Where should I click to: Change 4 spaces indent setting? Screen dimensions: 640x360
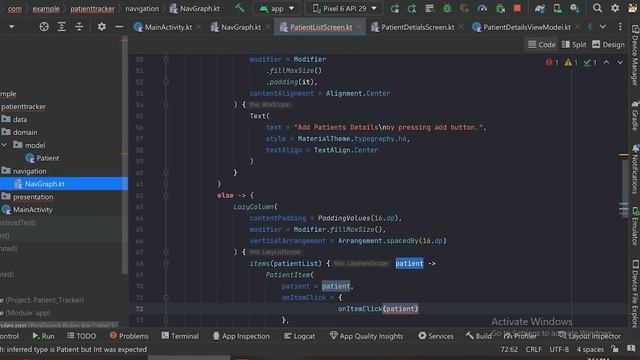pyautogui.click(x=590, y=349)
